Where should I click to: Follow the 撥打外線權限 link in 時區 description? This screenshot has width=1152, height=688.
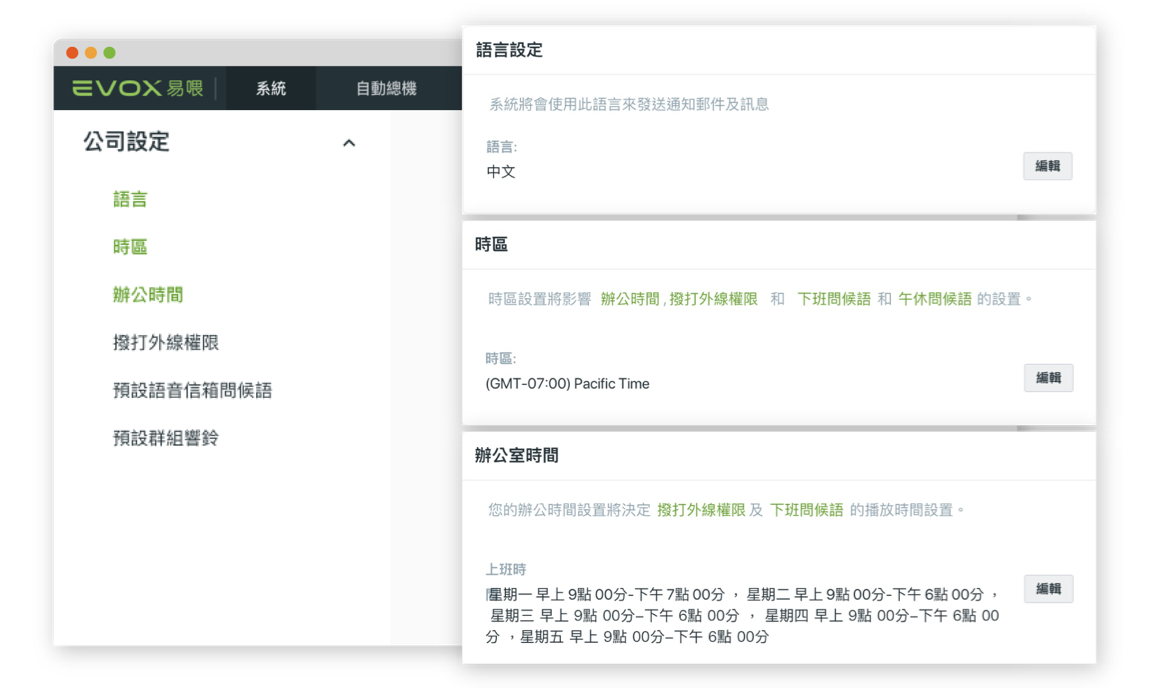click(x=713, y=299)
